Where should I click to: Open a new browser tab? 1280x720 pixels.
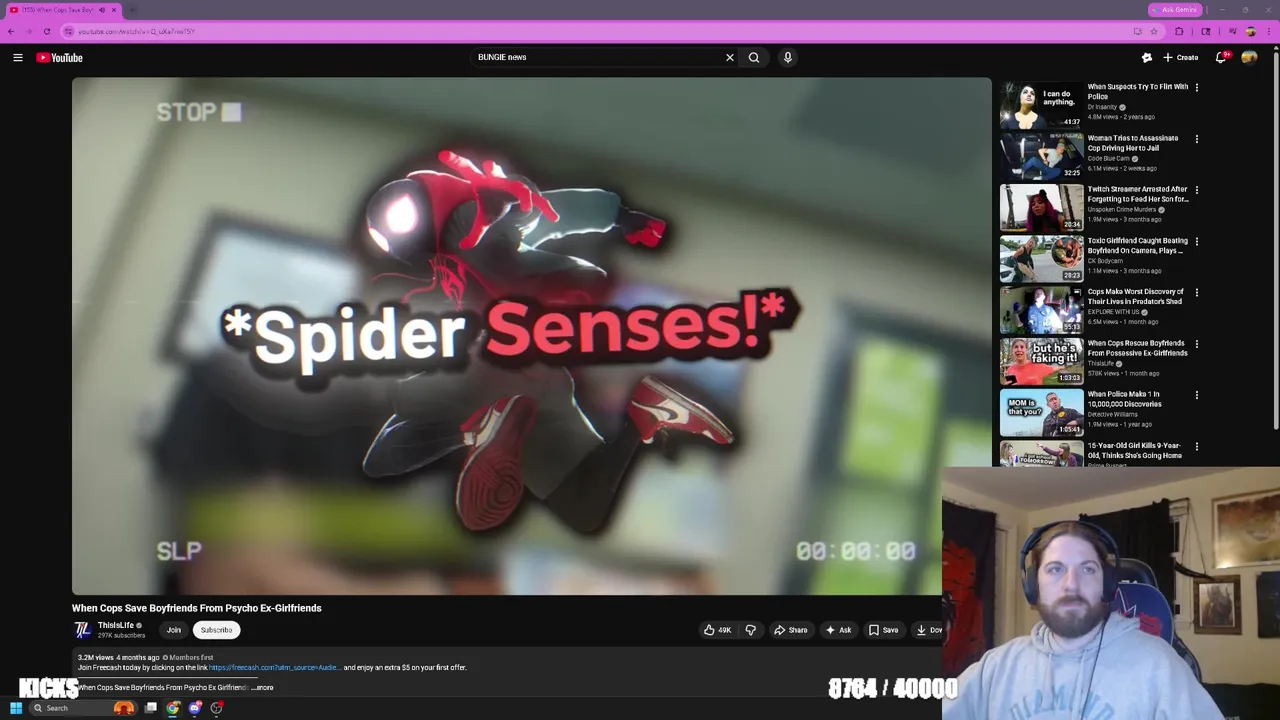click(132, 10)
